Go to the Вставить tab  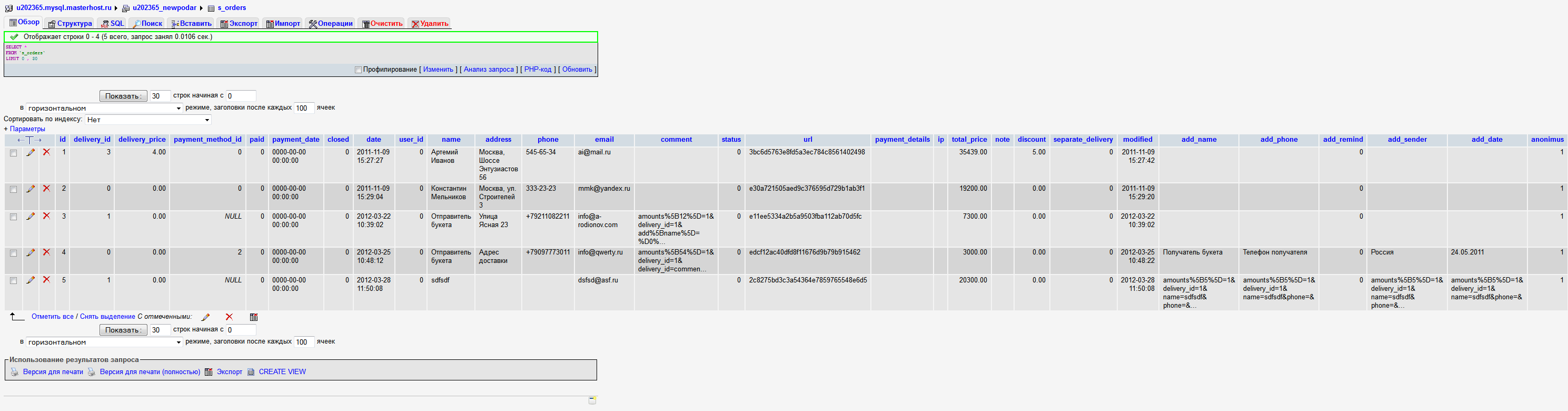191,24
